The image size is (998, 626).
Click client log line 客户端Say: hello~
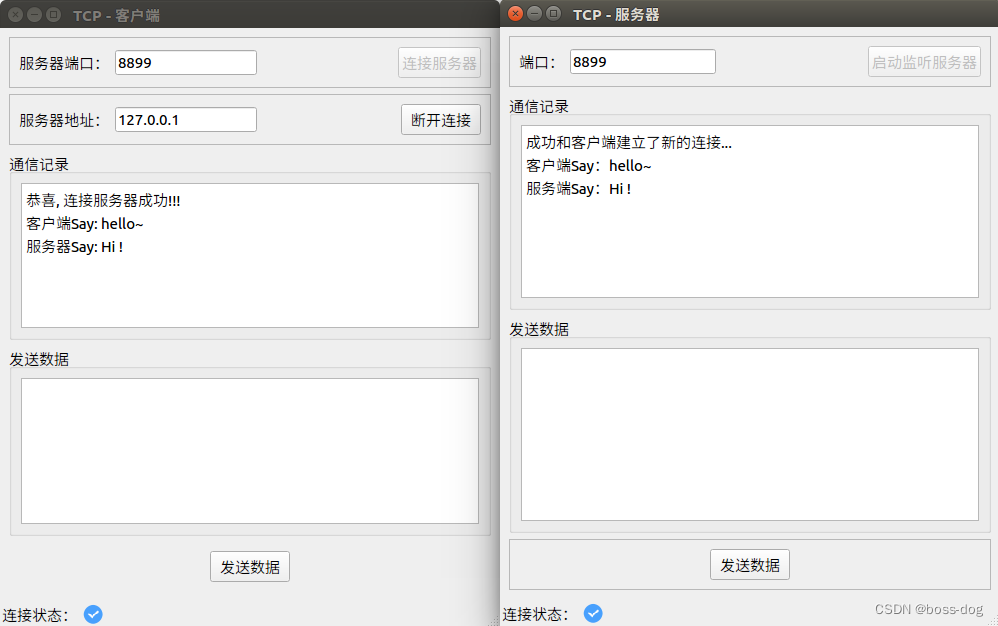coord(85,224)
